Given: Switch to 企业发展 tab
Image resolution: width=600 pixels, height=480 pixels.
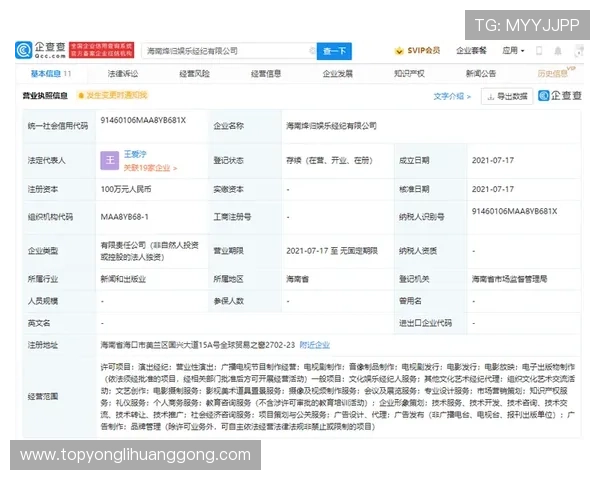Looking at the screenshot, I should pyautogui.click(x=338, y=73).
